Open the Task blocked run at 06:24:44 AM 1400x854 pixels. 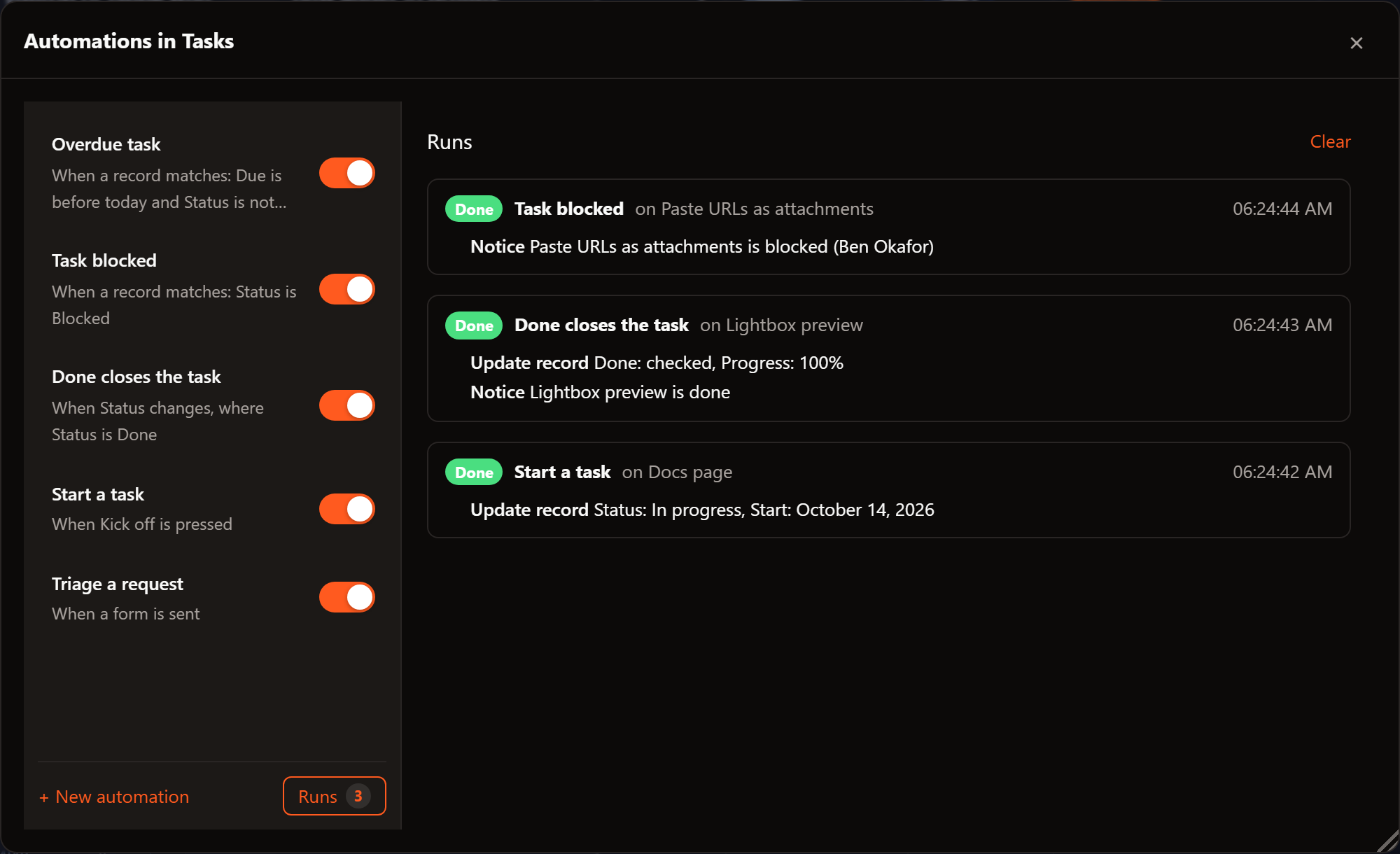coord(888,227)
